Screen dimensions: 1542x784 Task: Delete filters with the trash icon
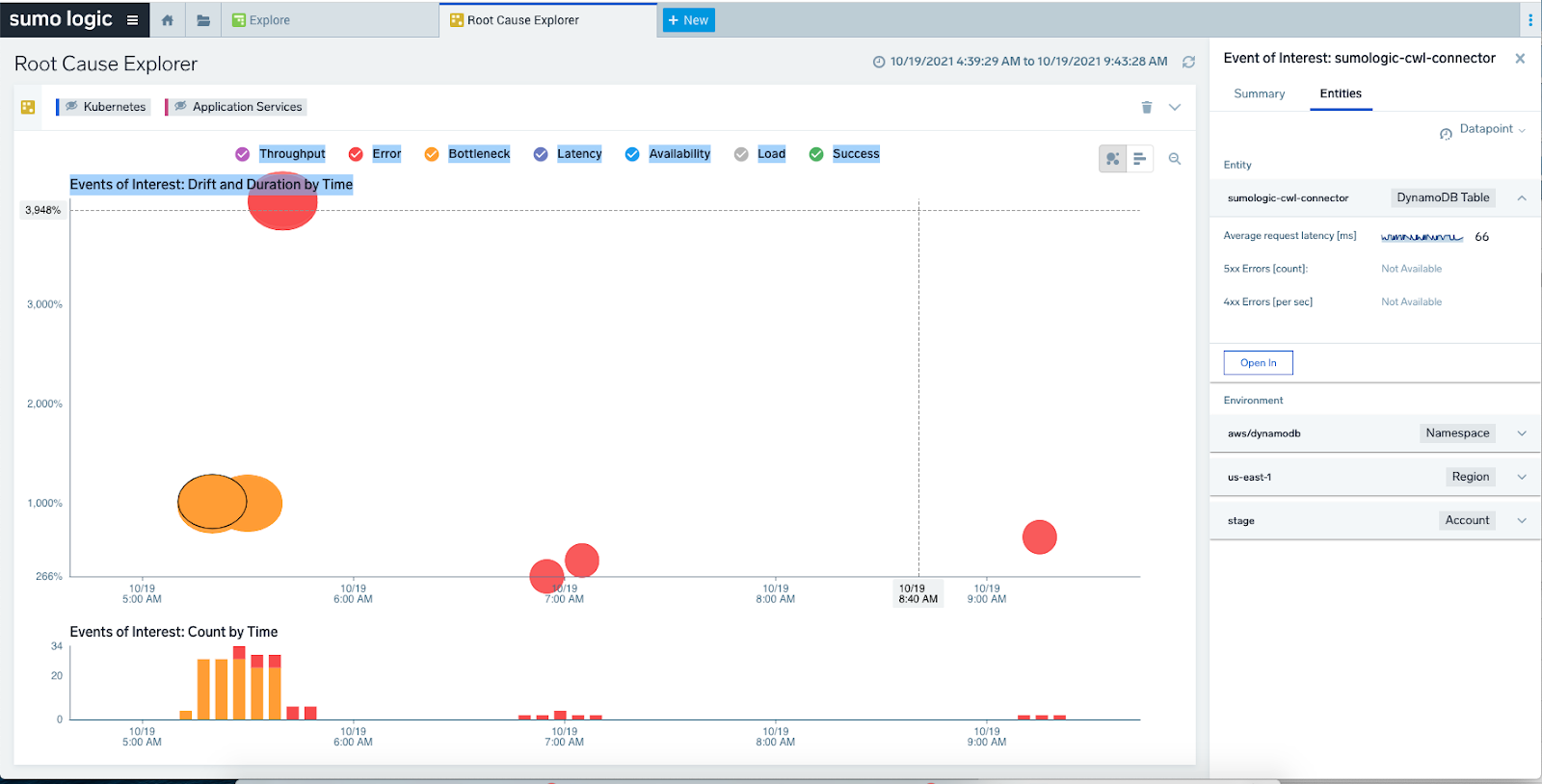(1147, 107)
